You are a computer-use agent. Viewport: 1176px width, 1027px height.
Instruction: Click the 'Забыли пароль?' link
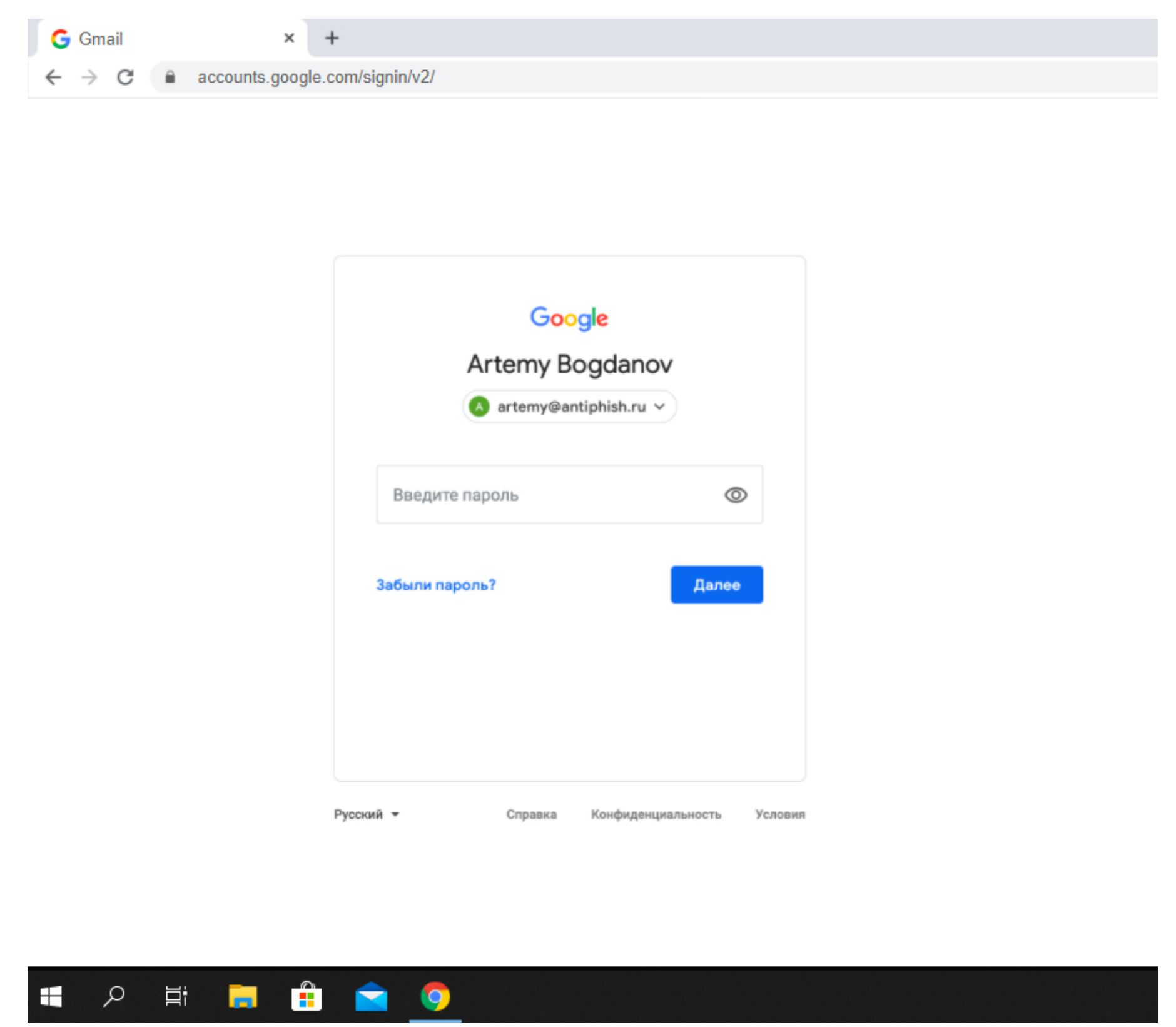coord(436,585)
